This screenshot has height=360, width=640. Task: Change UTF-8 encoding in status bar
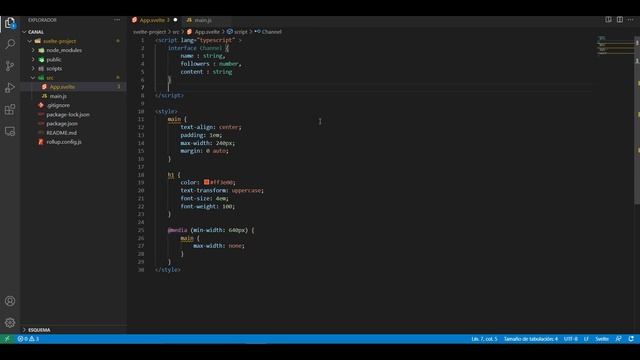click(x=571, y=339)
